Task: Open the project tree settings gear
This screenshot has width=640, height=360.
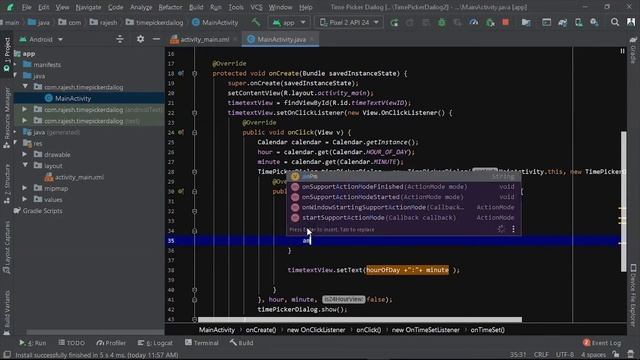Action: tap(140, 39)
